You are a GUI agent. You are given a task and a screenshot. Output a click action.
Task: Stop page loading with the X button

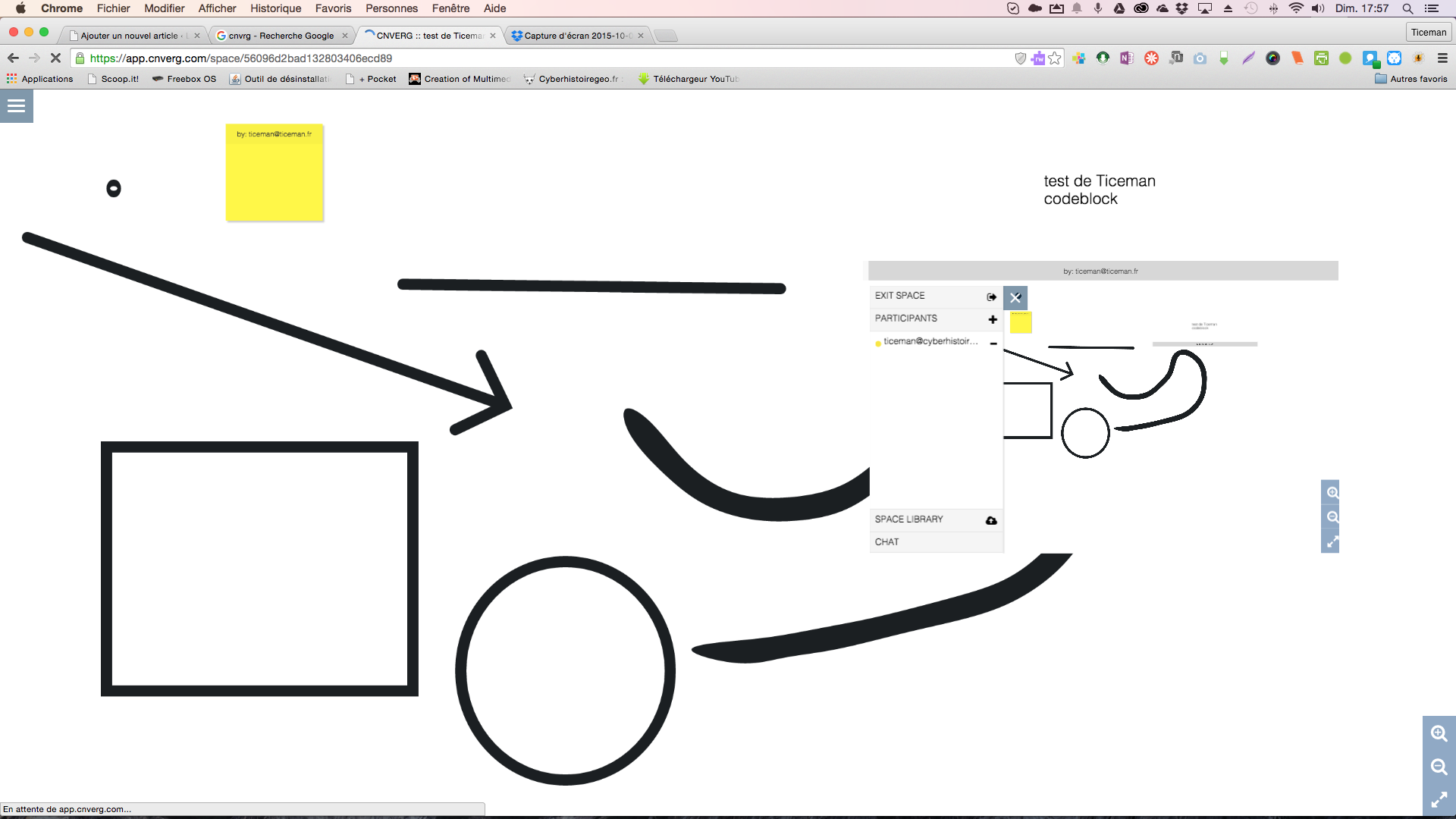[55, 58]
